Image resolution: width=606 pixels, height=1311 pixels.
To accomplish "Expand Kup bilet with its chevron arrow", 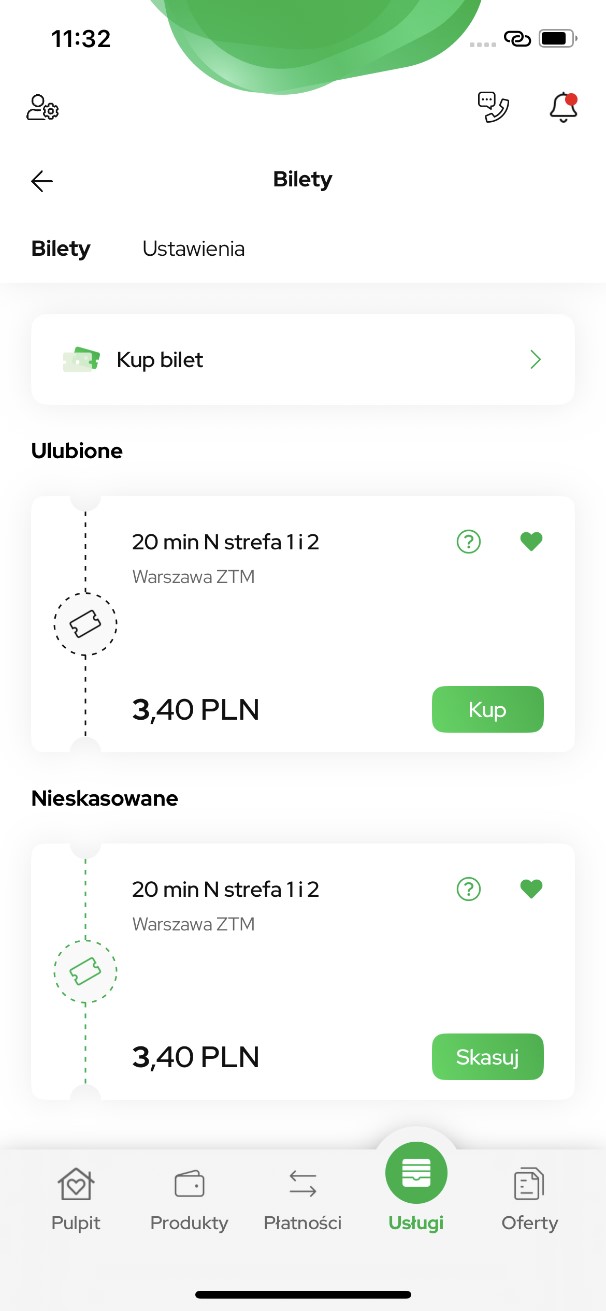I will [x=535, y=359].
